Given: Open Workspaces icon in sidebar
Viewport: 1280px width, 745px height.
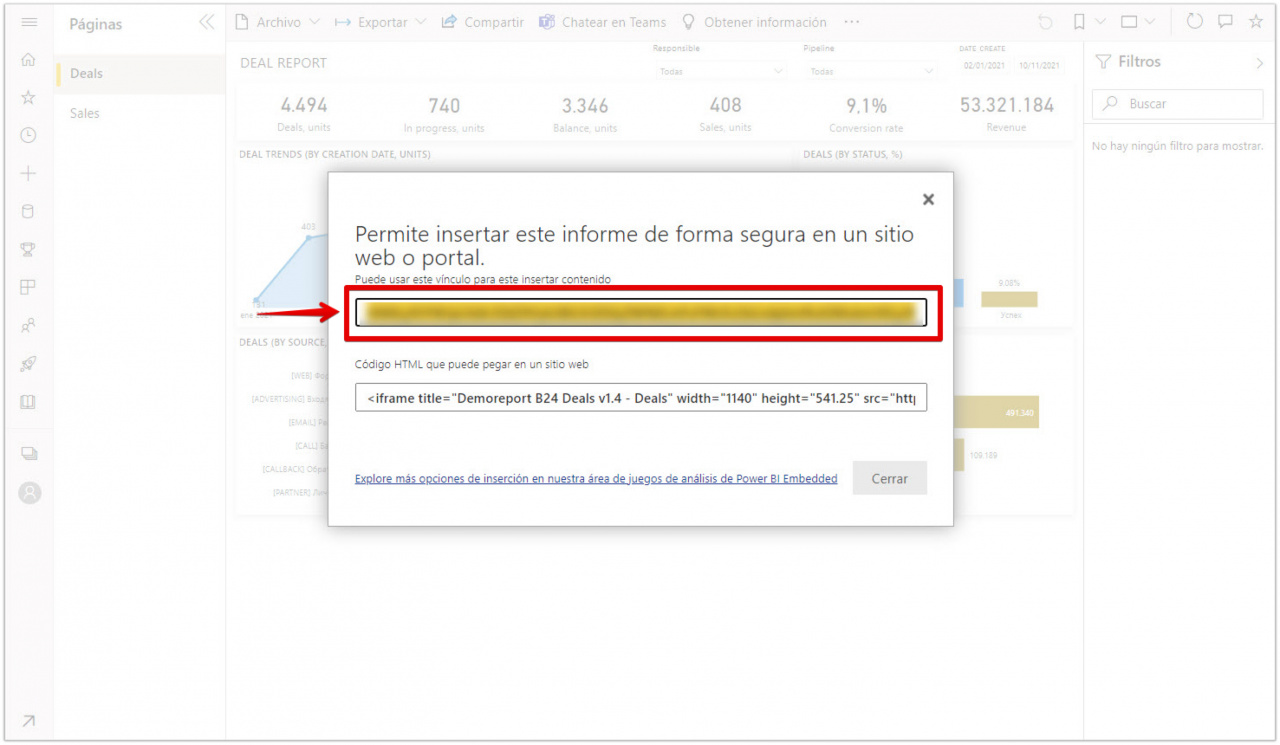Looking at the screenshot, I should 29,454.
